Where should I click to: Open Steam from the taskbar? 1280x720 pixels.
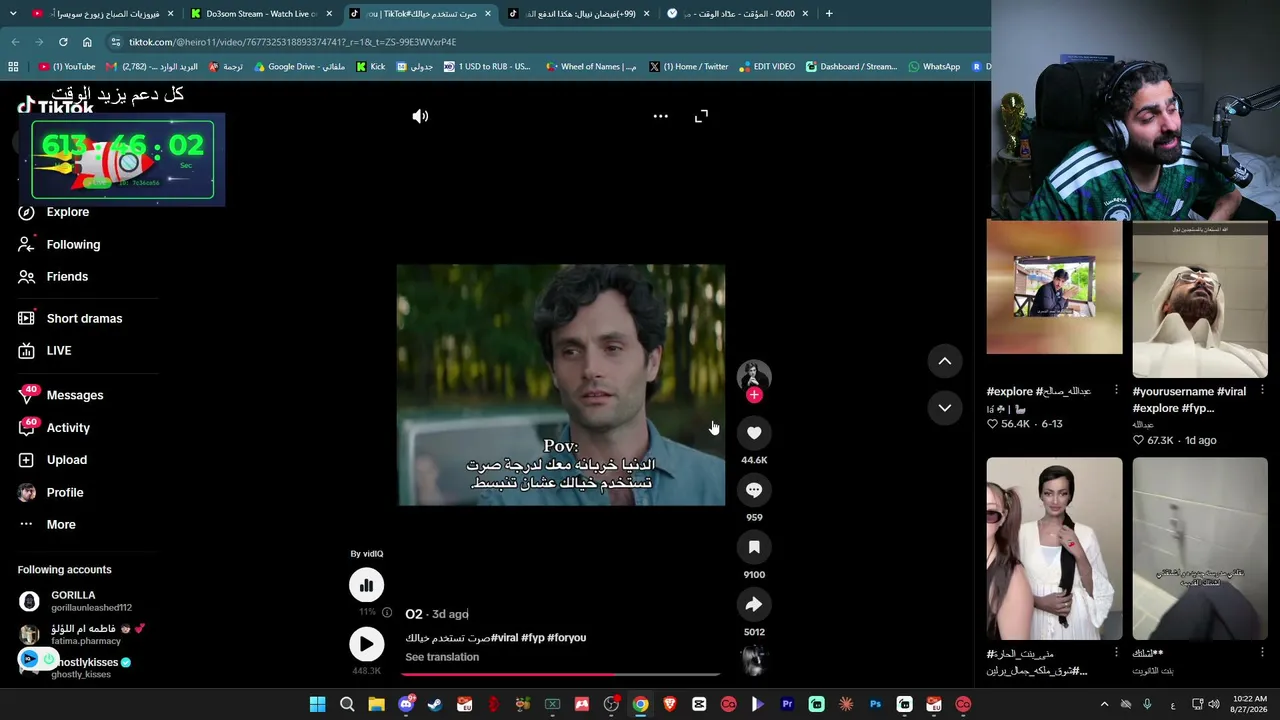[x=435, y=704]
